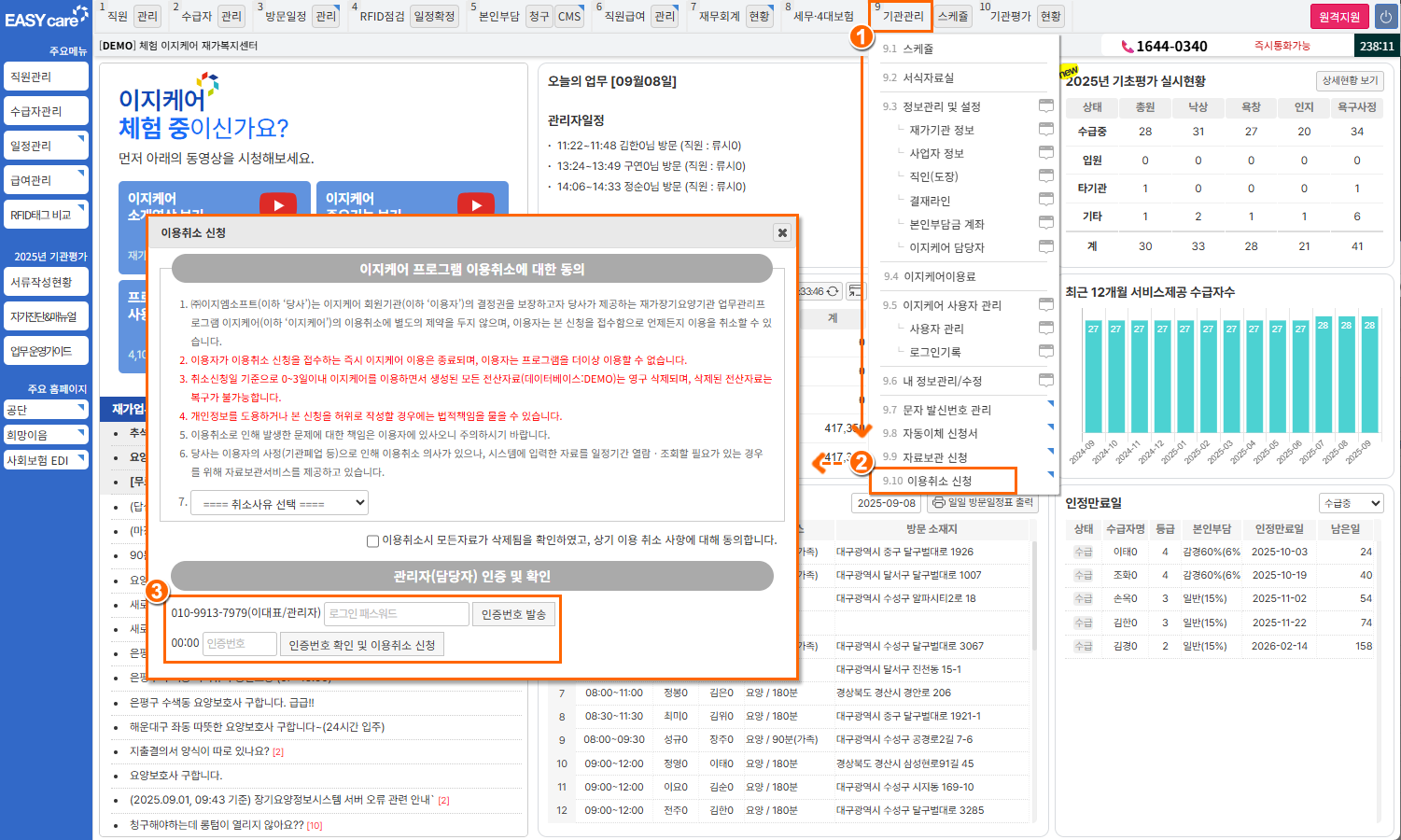The height and width of the screenshot is (840, 1401).
Task: Open popup window icon for 이지케어 사용자 관리
Action: tap(1046, 305)
